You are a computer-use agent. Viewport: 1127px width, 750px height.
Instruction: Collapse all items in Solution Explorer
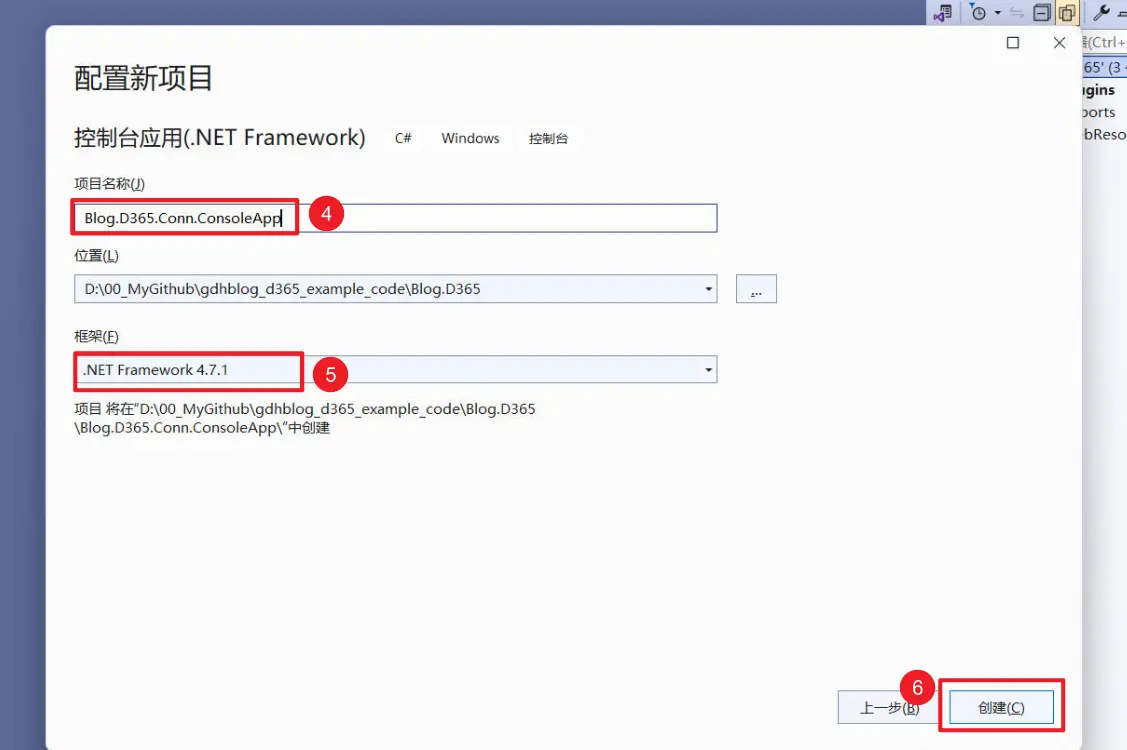[x=1042, y=13]
